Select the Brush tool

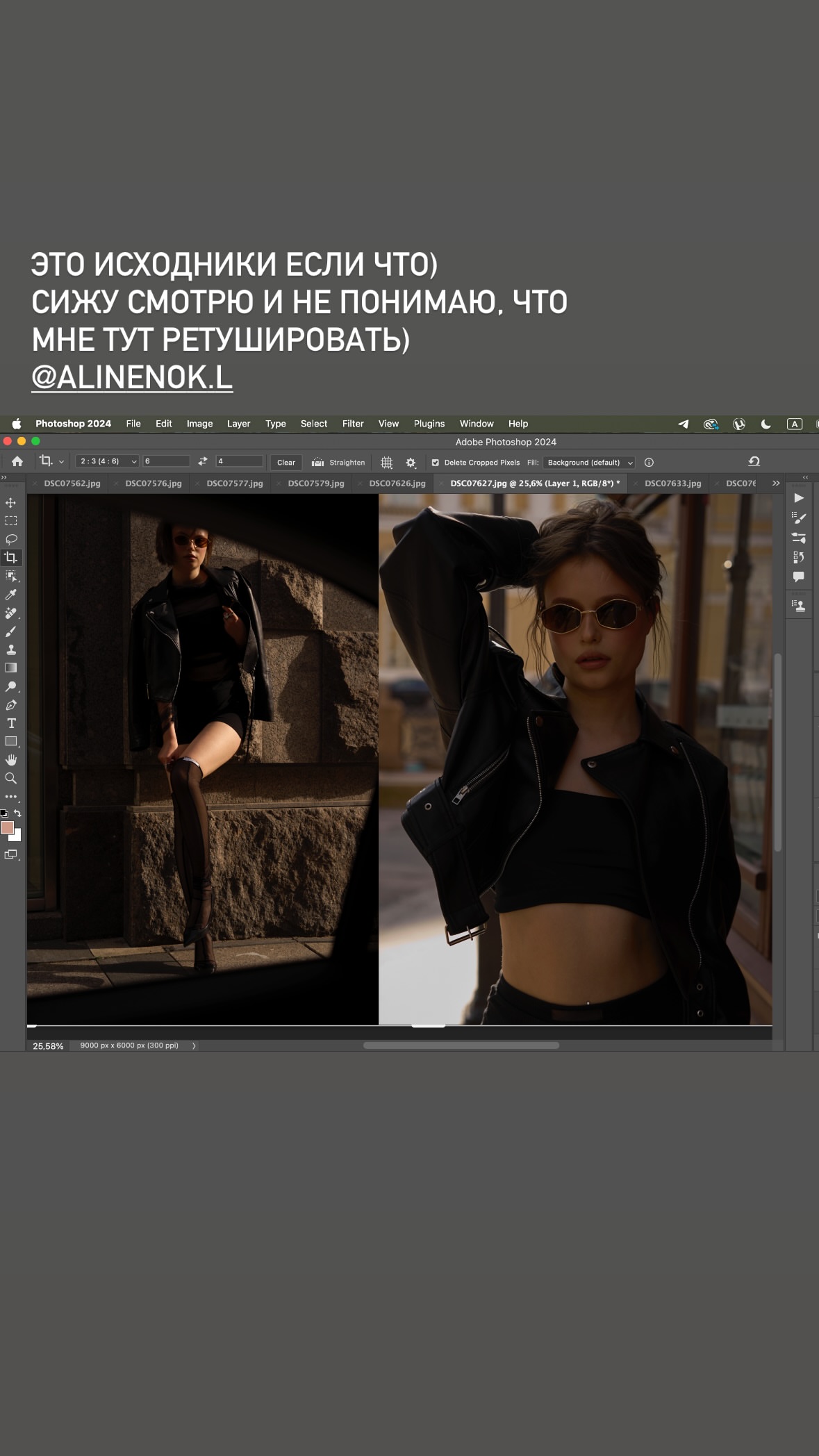11,631
